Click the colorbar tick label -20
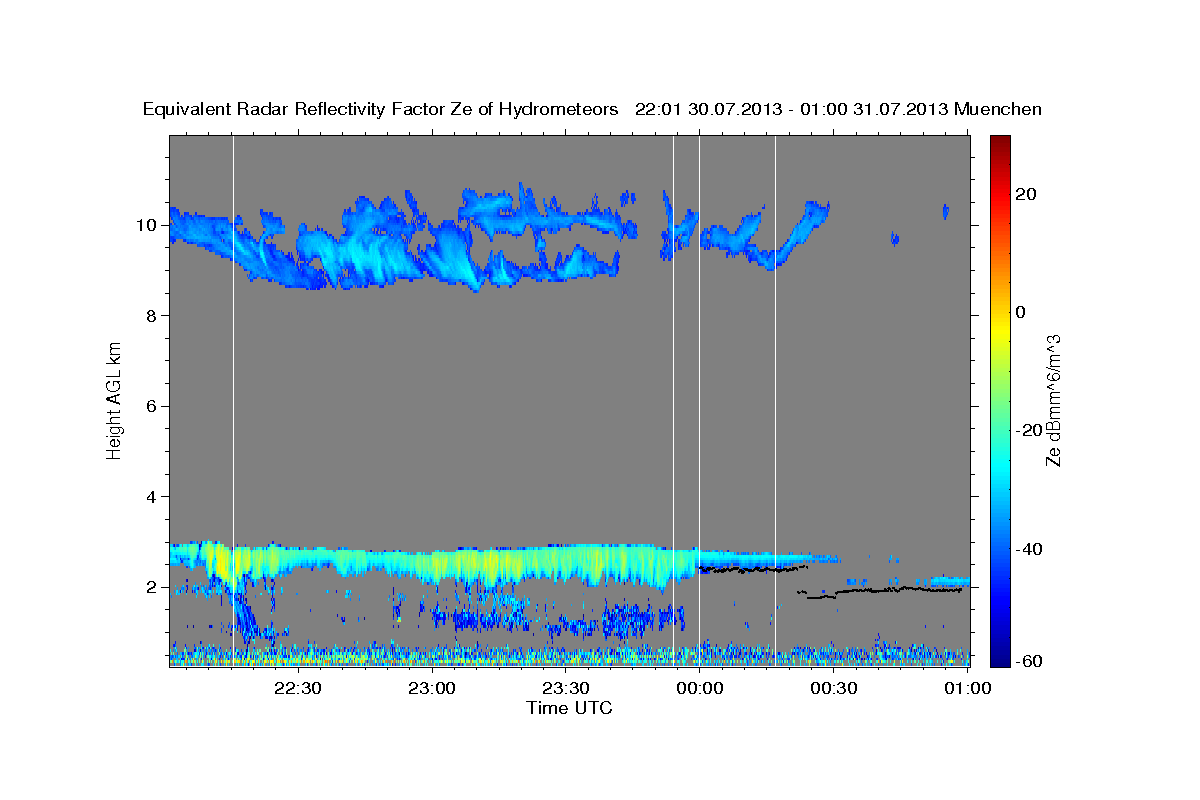The image size is (1200, 800). 1028,430
